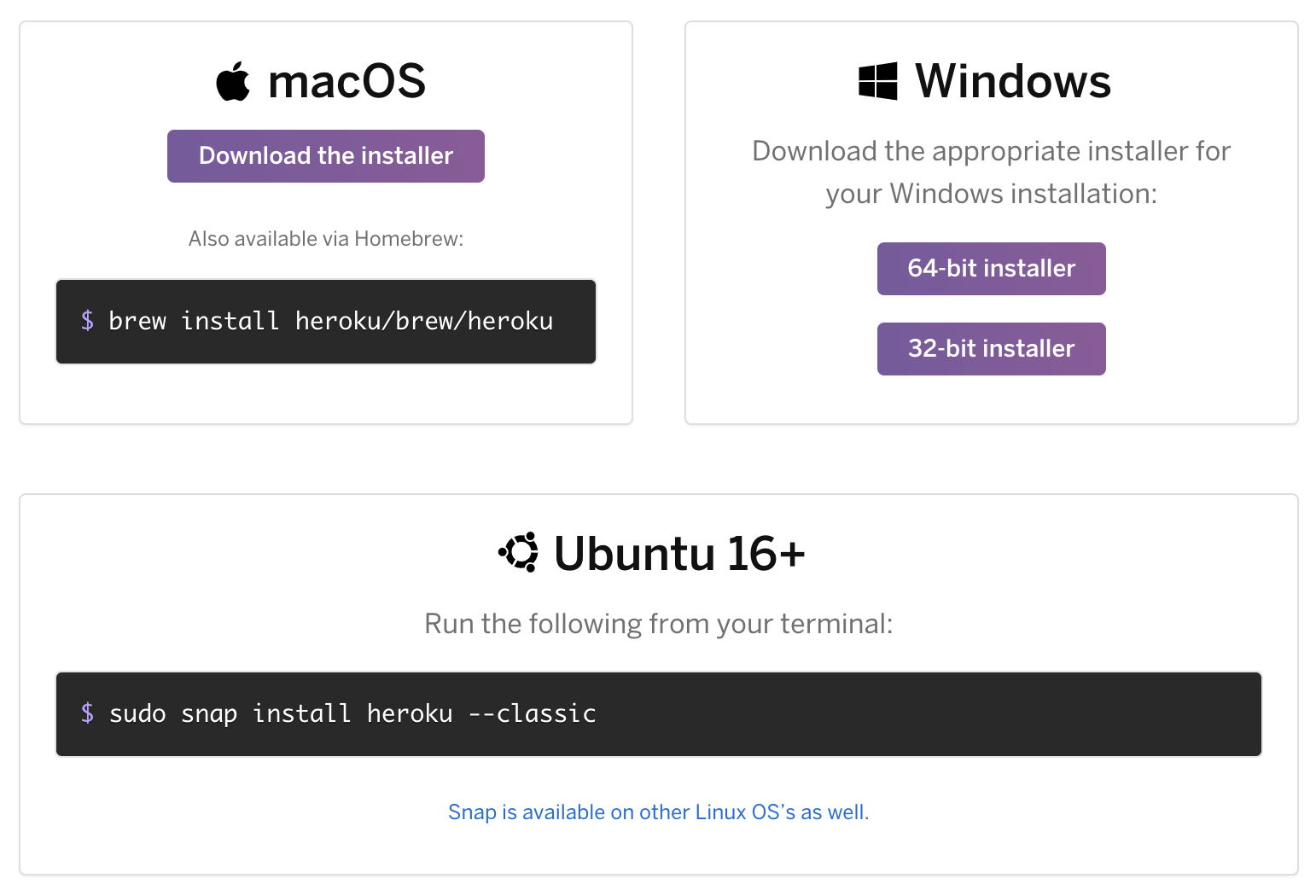
Task: Click the Windows logo icon
Action: [x=878, y=81]
